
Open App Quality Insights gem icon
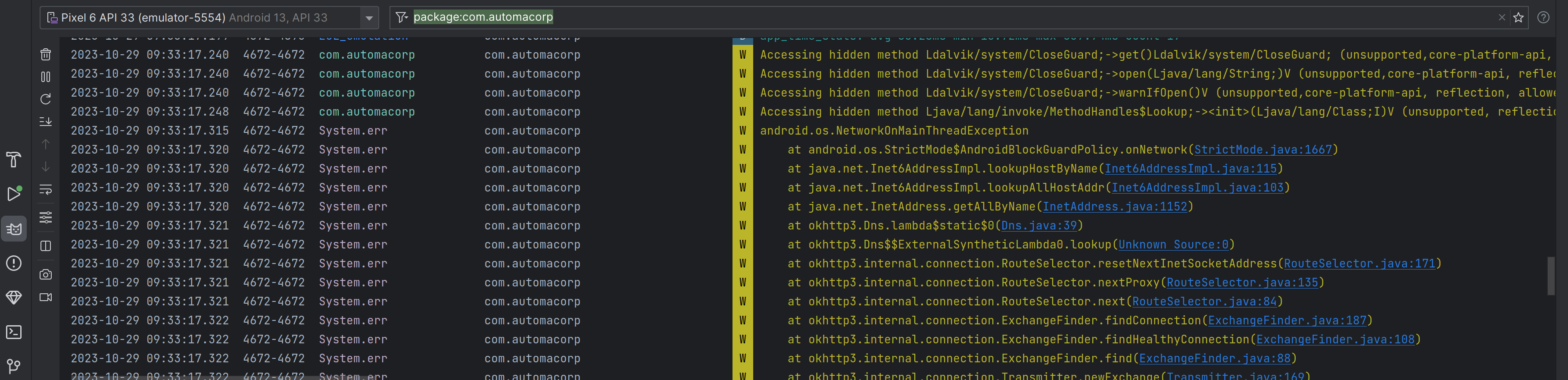pyautogui.click(x=14, y=297)
